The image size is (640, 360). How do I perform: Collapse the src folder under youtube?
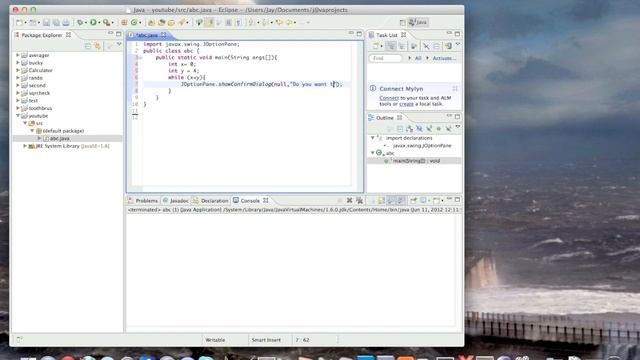coord(25,123)
